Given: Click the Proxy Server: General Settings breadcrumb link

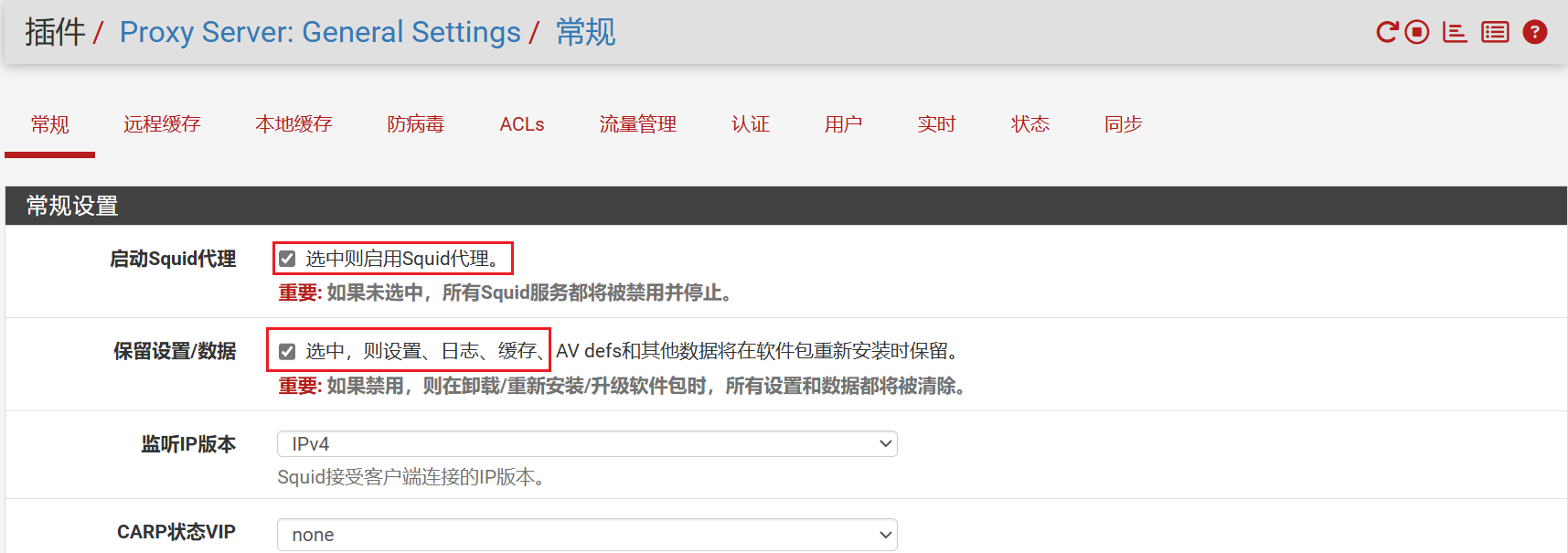Looking at the screenshot, I should 320,32.
